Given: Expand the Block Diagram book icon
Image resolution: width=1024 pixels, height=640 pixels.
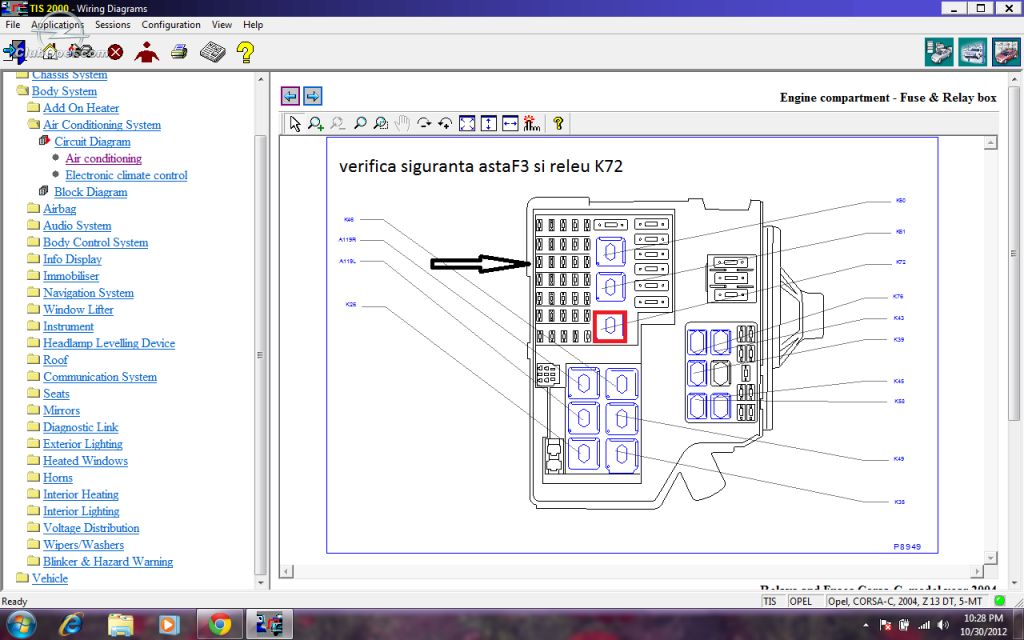Looking at the screenshot, I should [x=44, y=191].
